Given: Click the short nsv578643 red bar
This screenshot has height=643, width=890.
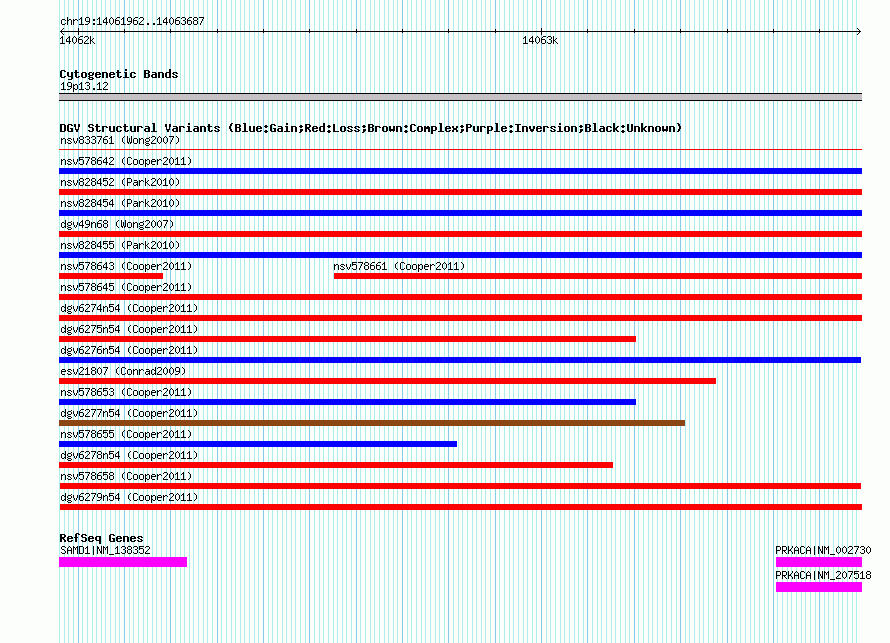Looking at the screenshot, I should 111,276.
